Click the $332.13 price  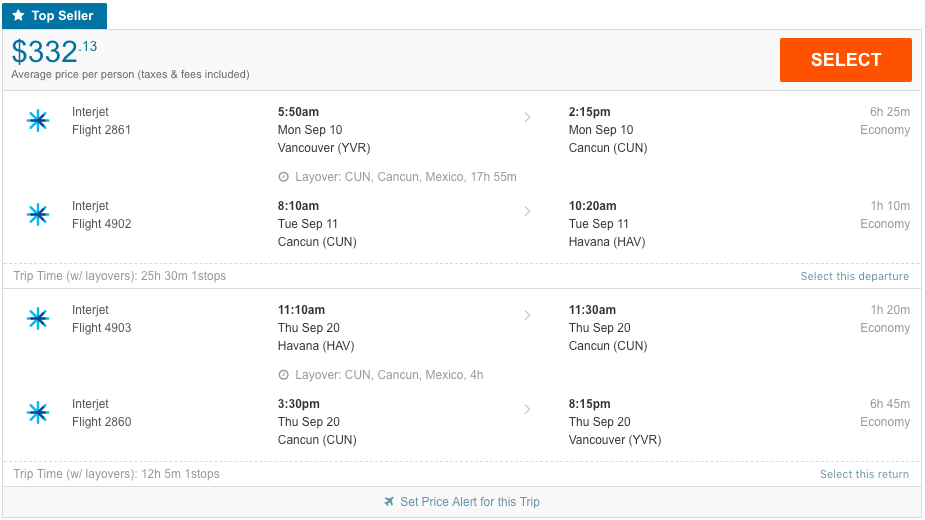[54, 51]
